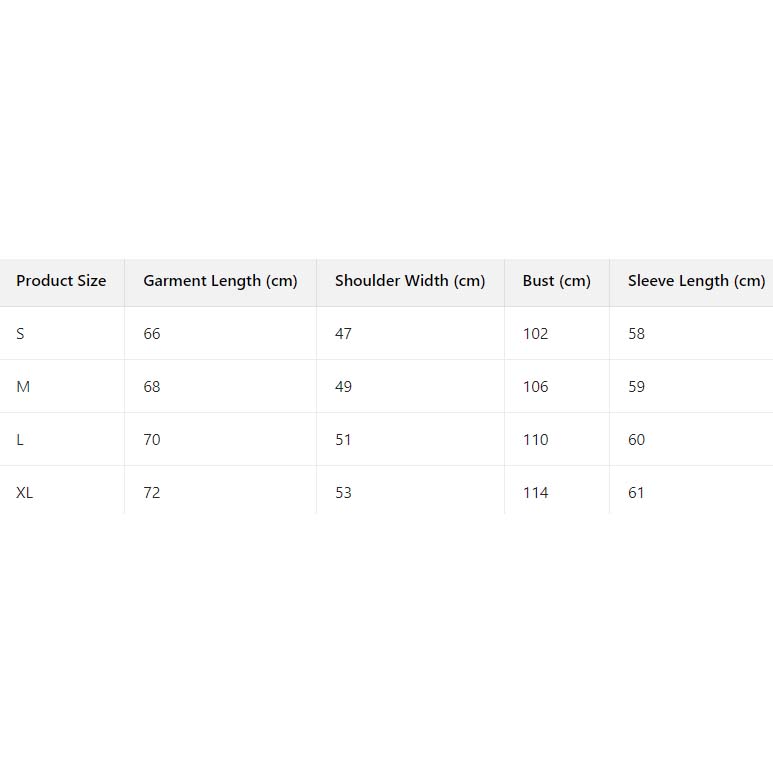Click the Garment Length (cm) header
The width and height of the screenshot is (773, 773).
pyautogui.click(x=220, y=281)
